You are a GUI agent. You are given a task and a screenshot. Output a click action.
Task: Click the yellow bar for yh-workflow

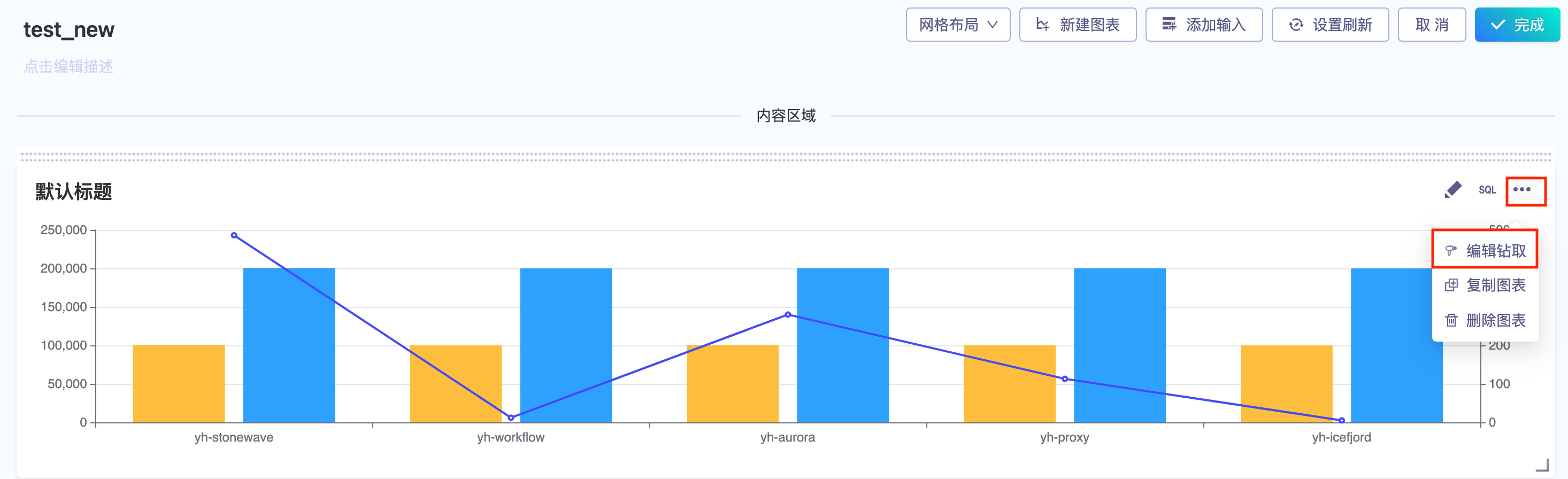pos(455,383)
